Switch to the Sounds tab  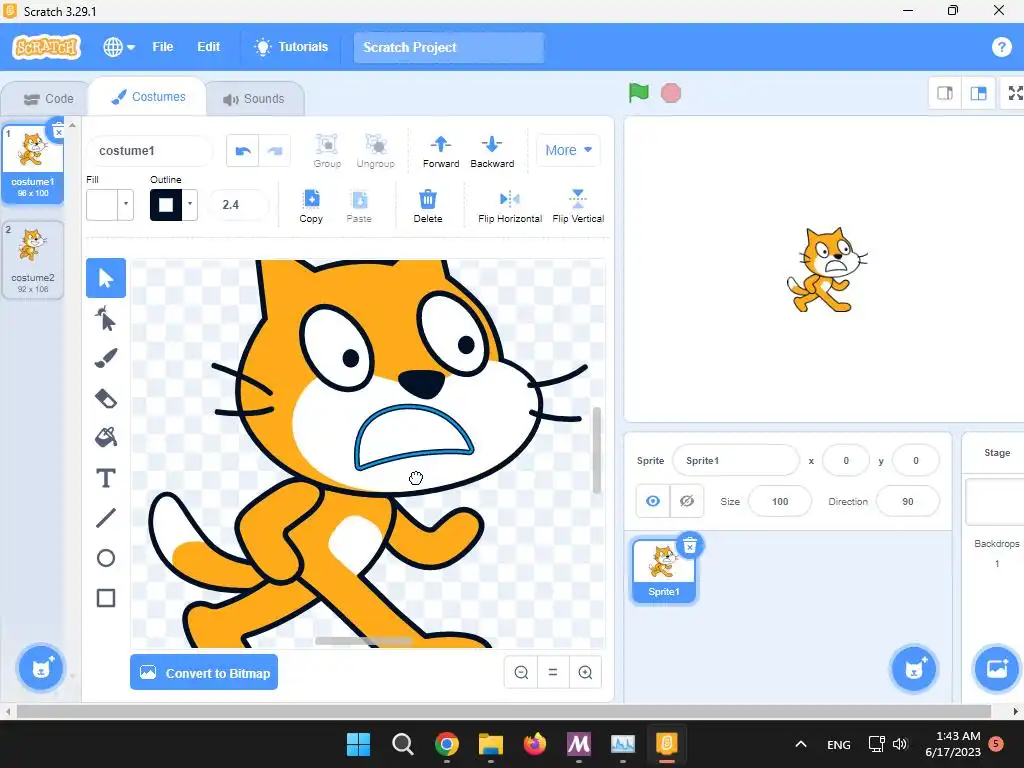tap(254, 99)
